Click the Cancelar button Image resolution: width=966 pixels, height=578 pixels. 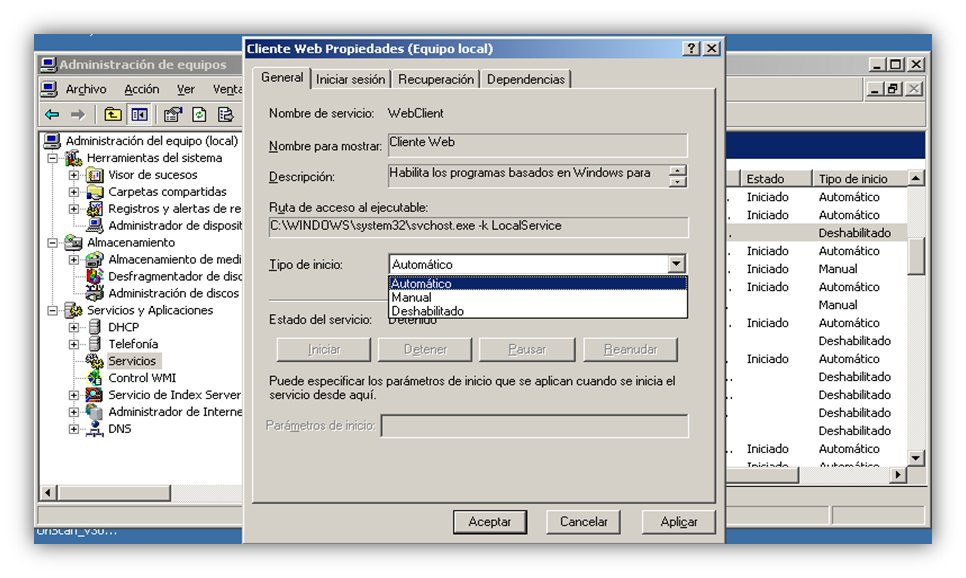[583, 522]
